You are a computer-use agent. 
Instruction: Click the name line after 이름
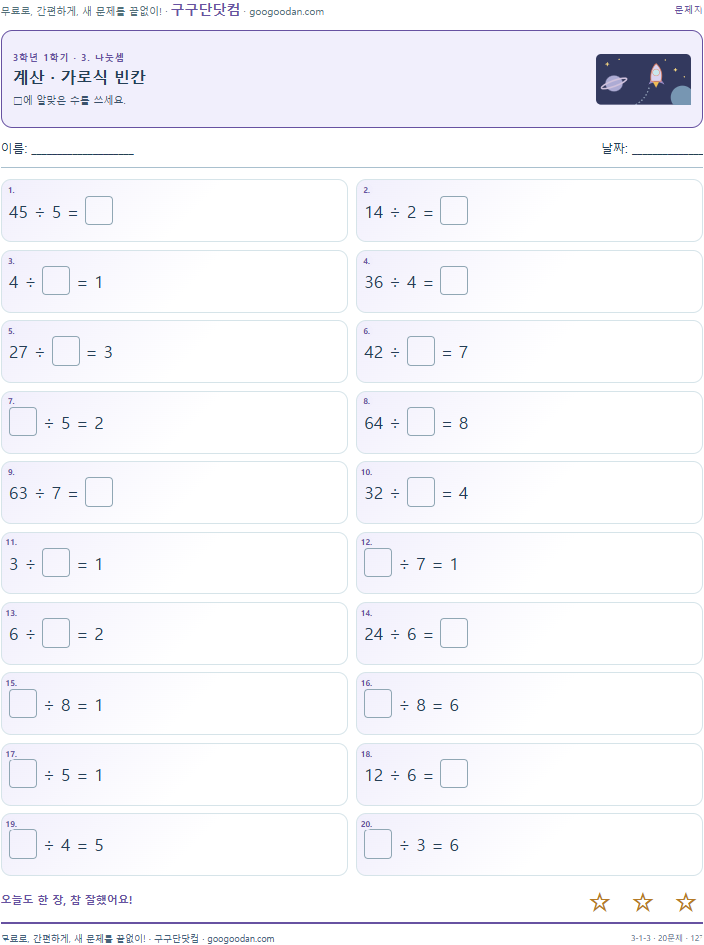83,151
